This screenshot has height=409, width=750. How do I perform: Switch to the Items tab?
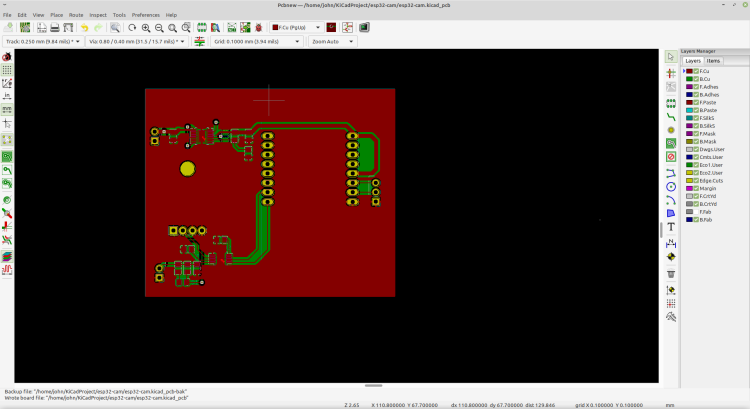point(713,61)
